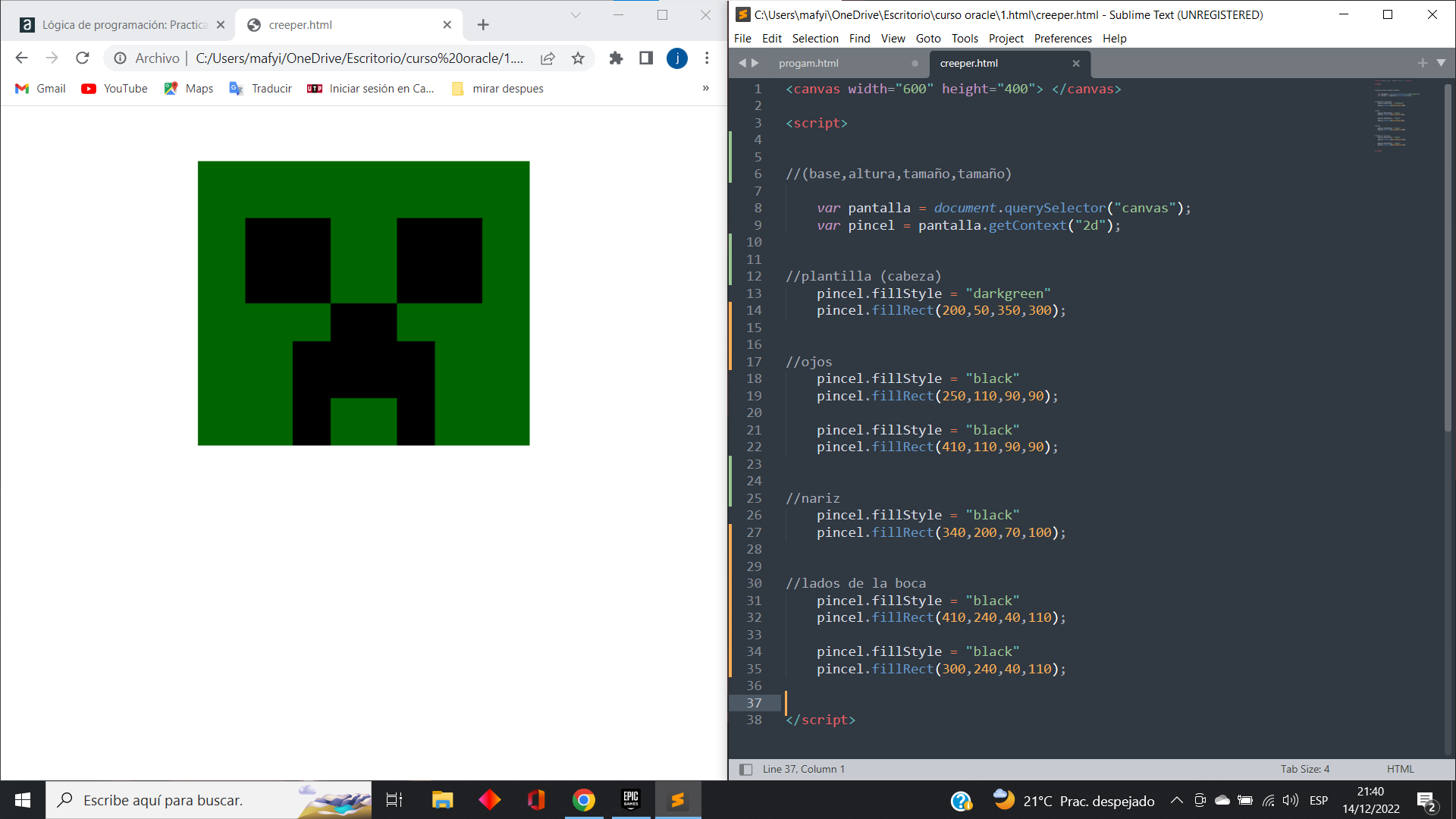Open volume control speaker icon
This screenshot has height=819, width=1456.
click(x=1290, y=800)
